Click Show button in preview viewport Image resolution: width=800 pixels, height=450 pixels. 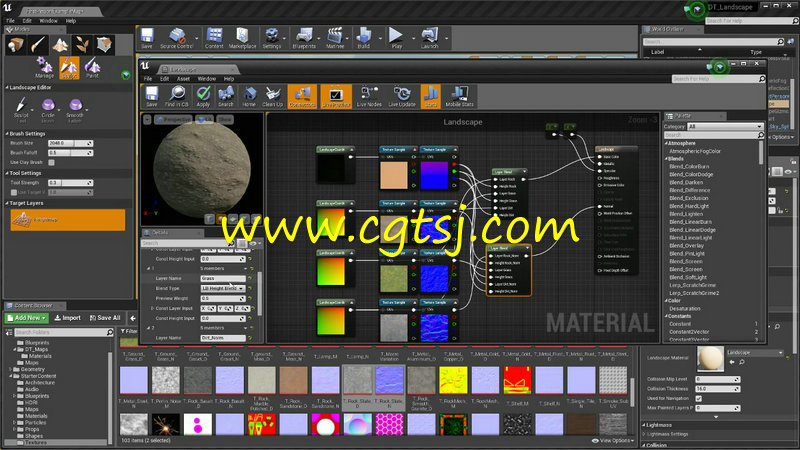[x=224, y=119]
